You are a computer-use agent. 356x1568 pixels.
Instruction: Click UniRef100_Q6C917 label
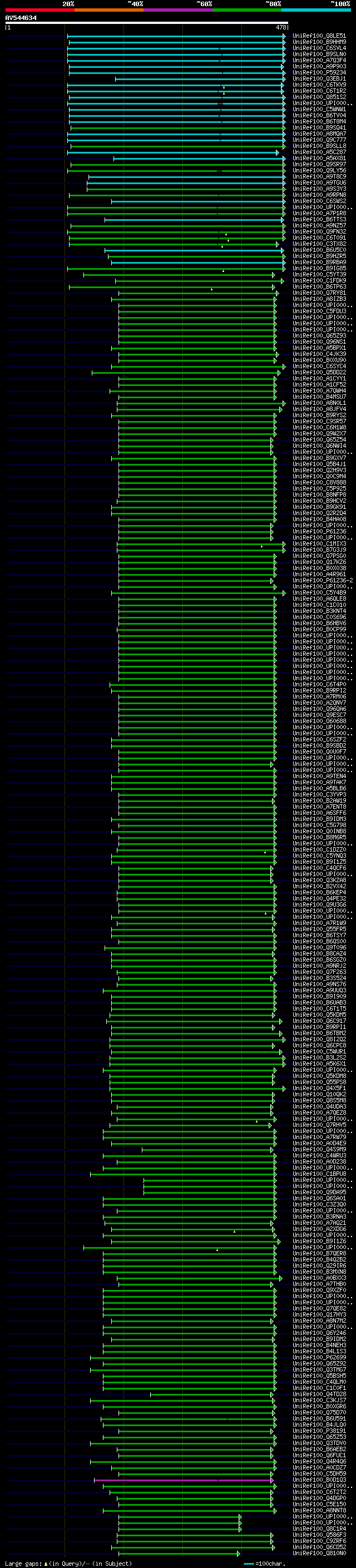pos(319,1021)
